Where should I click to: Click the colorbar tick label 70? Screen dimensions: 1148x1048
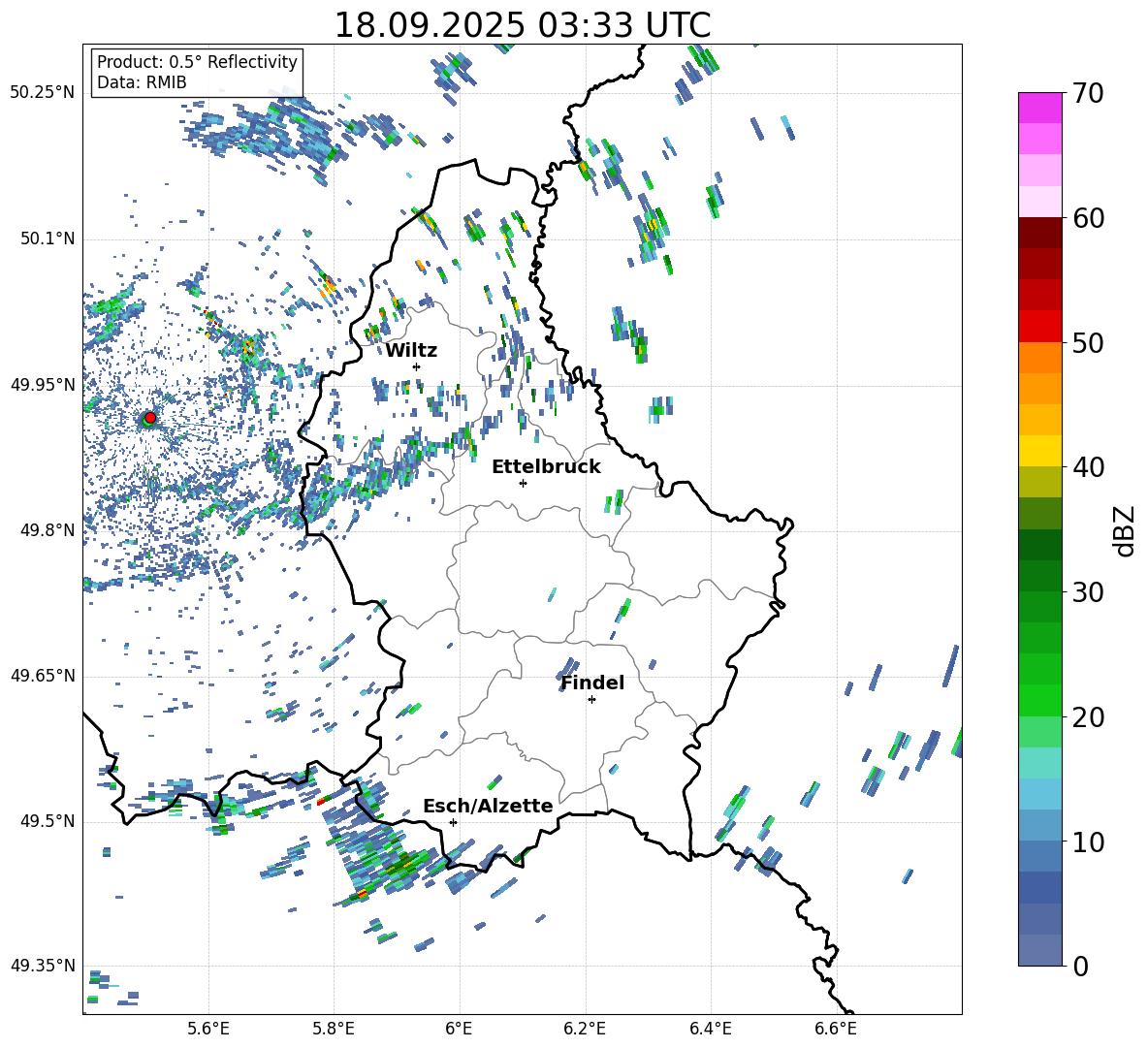coord(1087,93)
